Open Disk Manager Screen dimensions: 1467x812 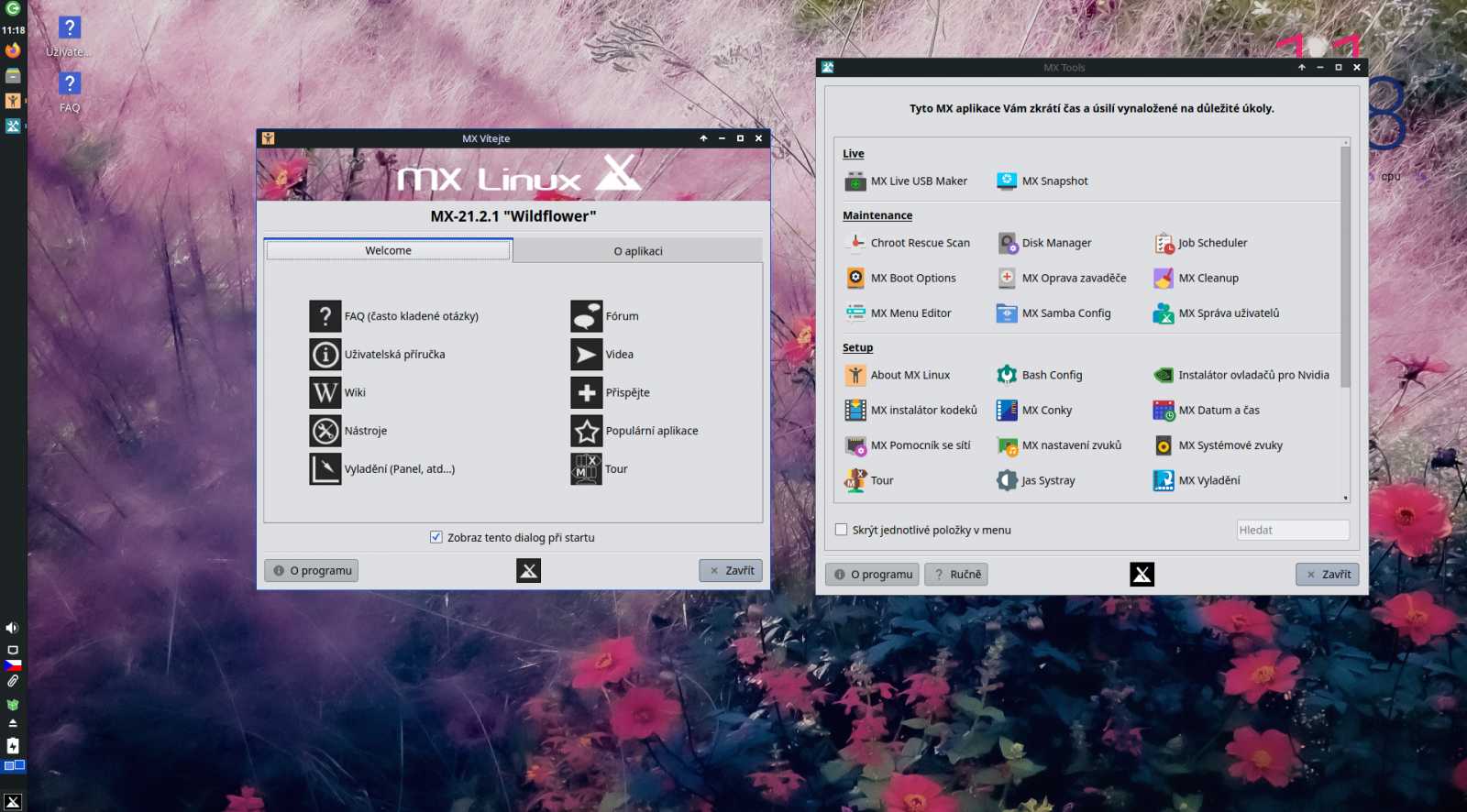1044,243
